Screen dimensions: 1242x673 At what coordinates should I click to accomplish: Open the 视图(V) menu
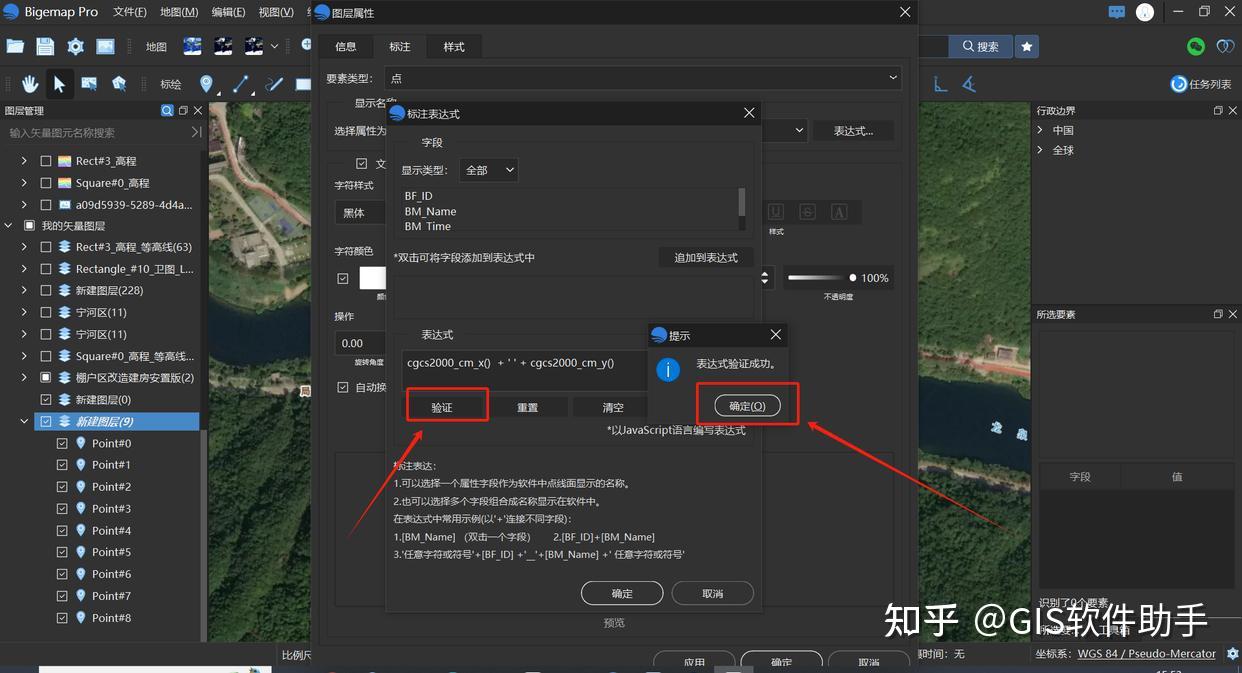point(276,12)
